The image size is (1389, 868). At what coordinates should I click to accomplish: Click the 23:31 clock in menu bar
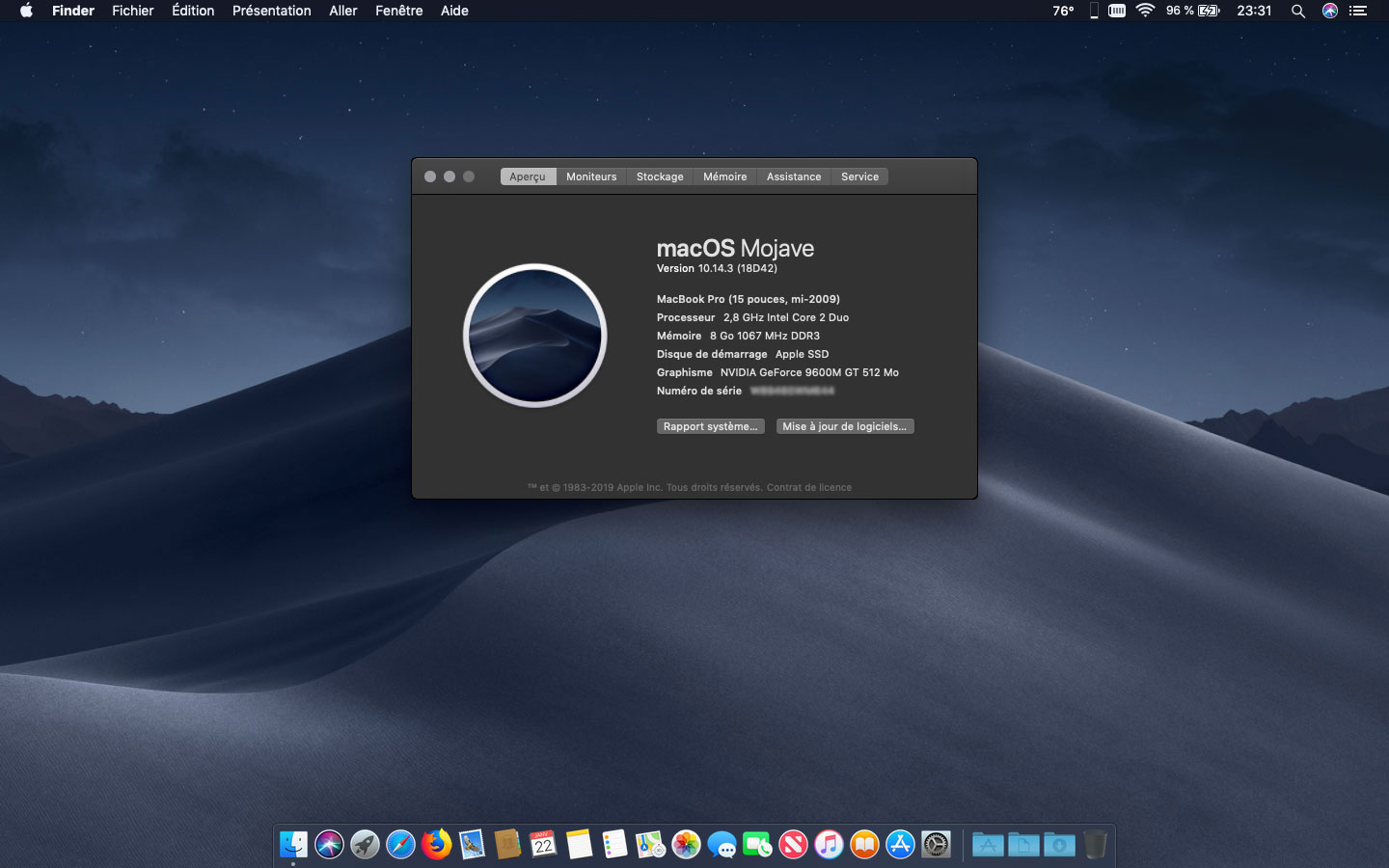1254,11
